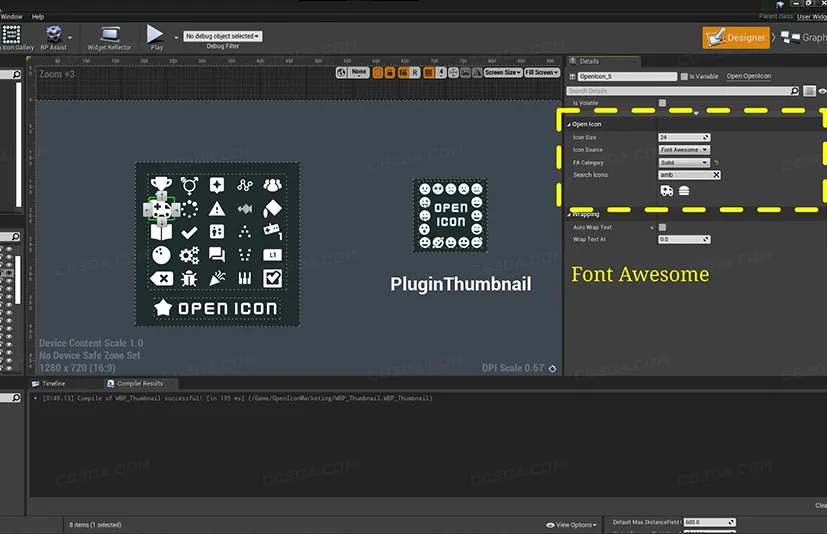Open the Fill Screen dropdown
827x534 pixels.
pyautogui.click(x=542, y=72)
